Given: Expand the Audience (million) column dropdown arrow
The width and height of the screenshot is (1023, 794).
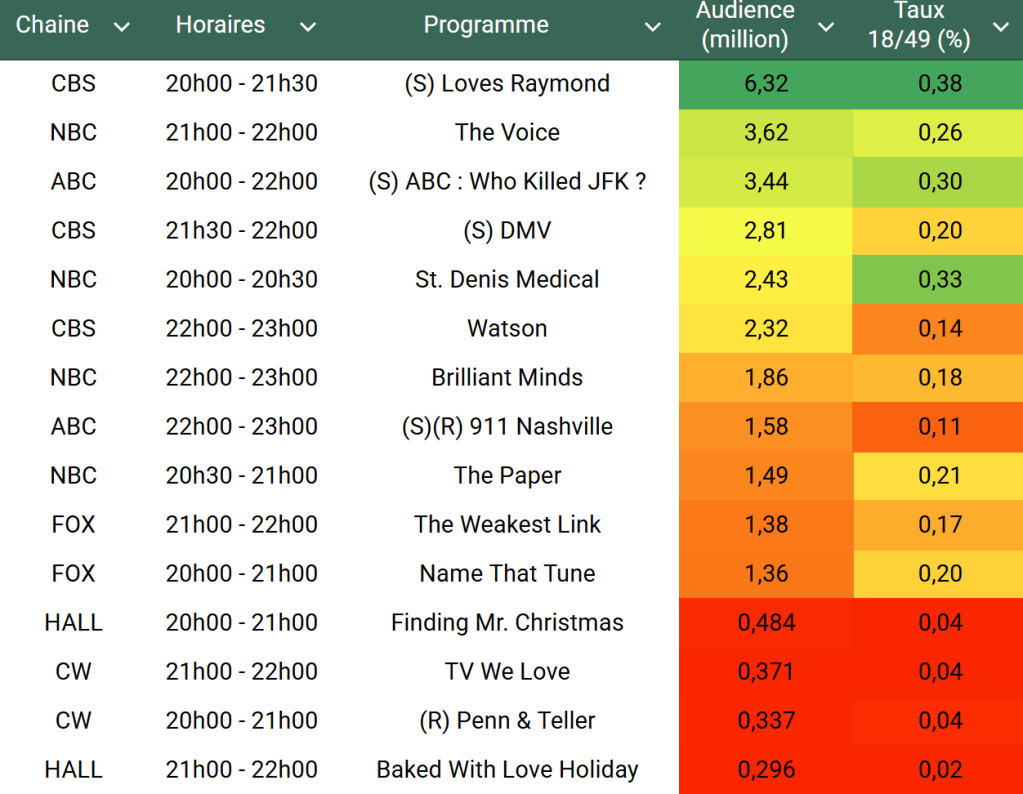Looking at the screenshot, I should point(826,27).
